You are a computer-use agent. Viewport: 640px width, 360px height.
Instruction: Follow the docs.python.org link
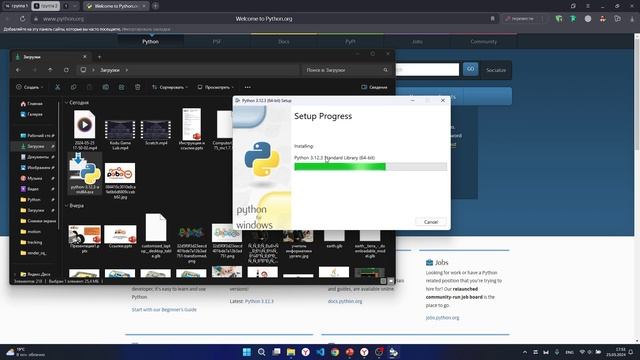pos(345,301)
